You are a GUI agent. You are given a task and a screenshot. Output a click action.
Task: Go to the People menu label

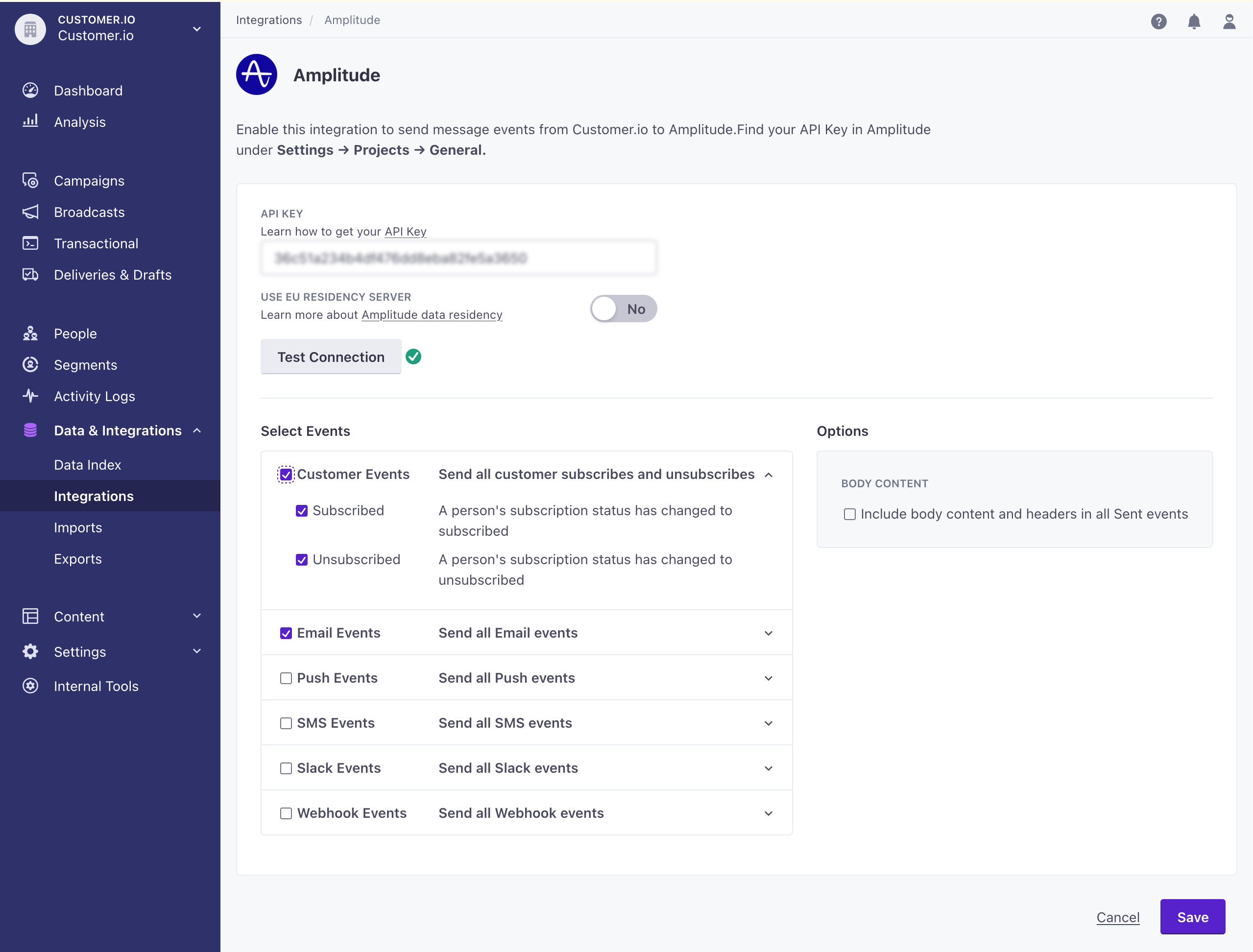tap(75, 333)
